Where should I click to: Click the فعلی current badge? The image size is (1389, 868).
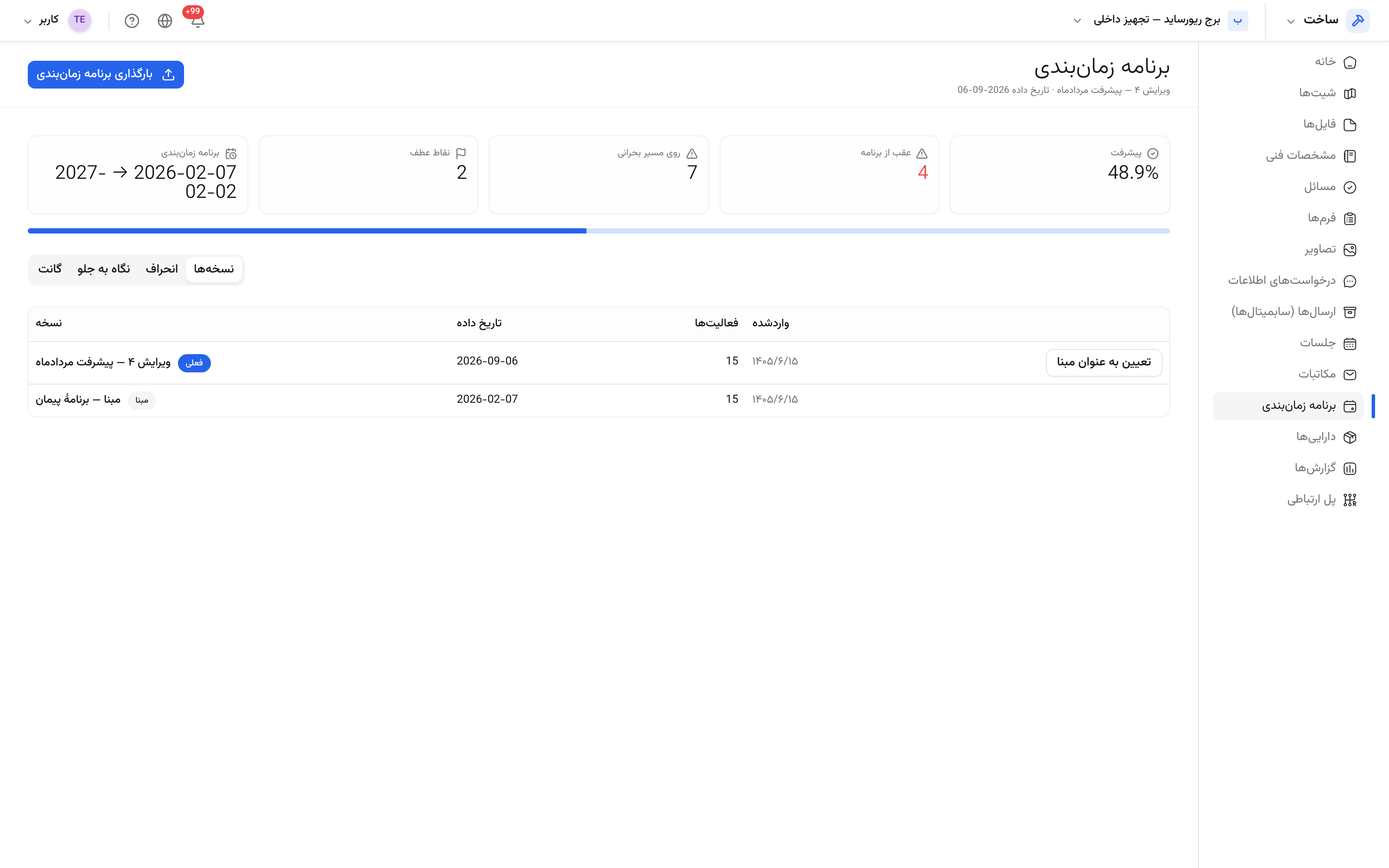click(x=194, y=363)
